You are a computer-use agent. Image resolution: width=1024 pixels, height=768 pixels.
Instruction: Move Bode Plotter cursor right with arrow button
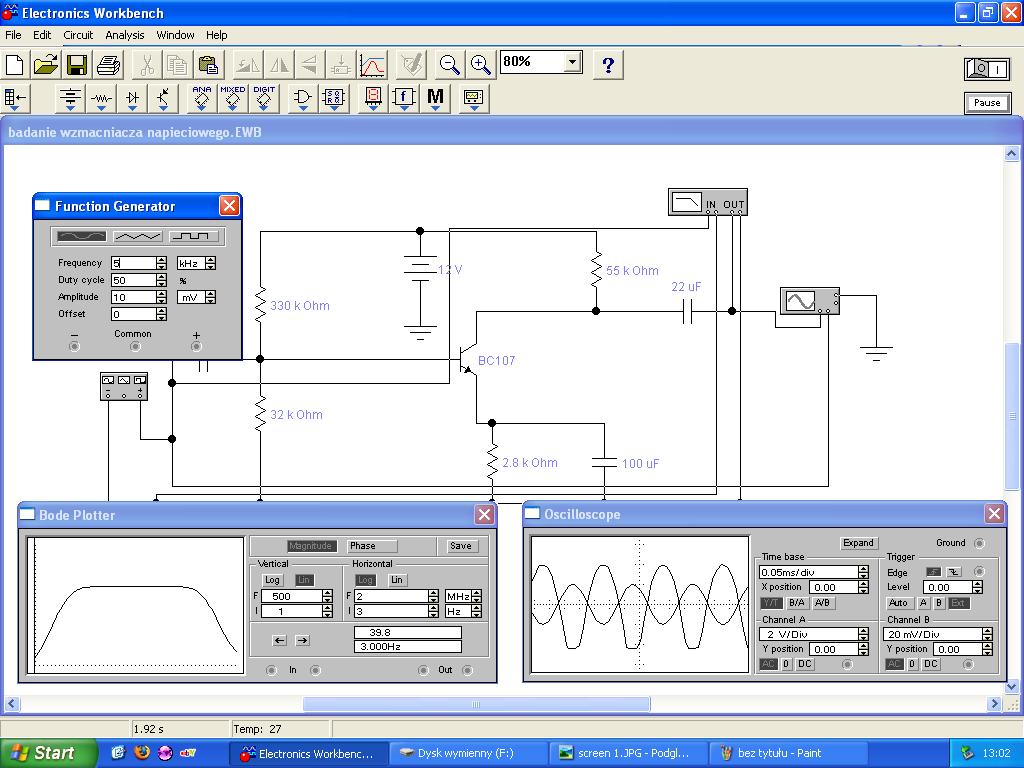click(302, 641)
